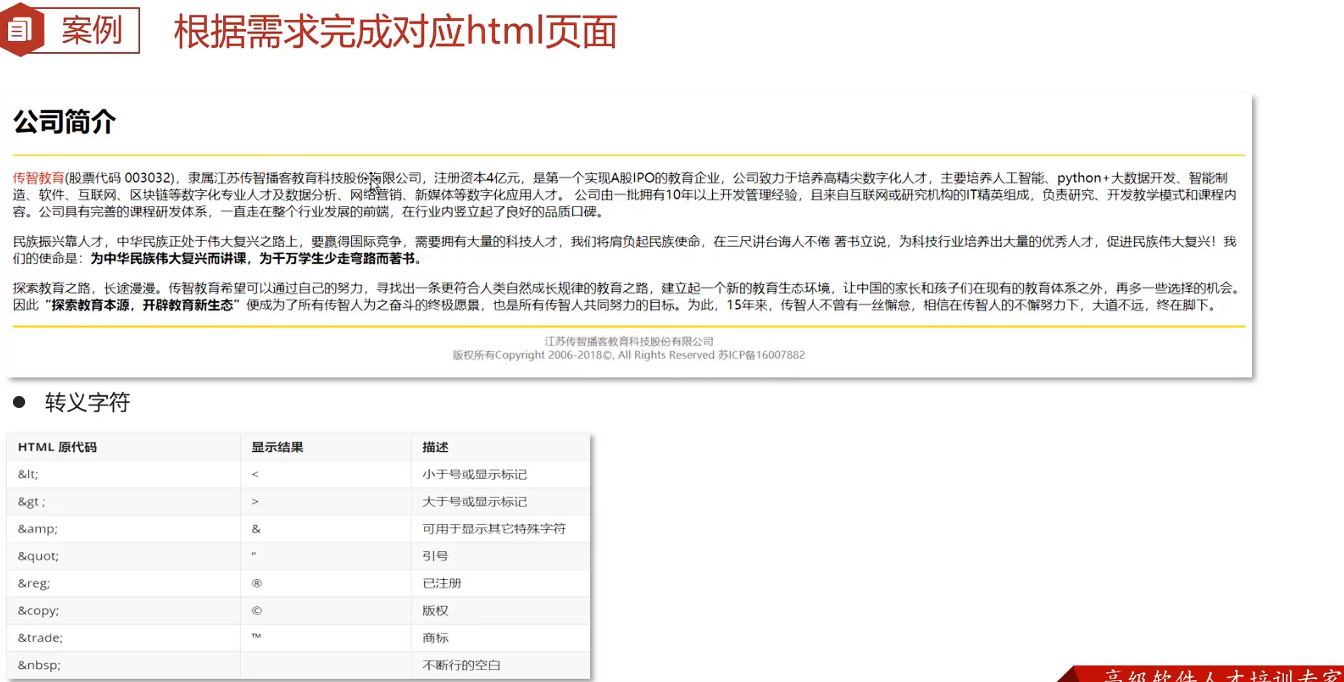The height and width of the screenshot is (682, 1344).
Task: Click the ® symbol in the results column
Action: pos(257,583)
